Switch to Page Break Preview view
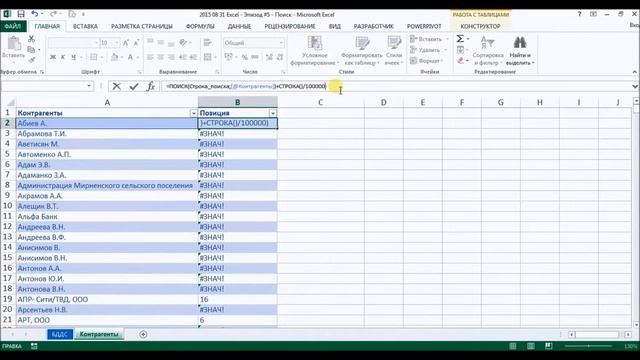The image size is (640, 360). (x=549, y=346)
